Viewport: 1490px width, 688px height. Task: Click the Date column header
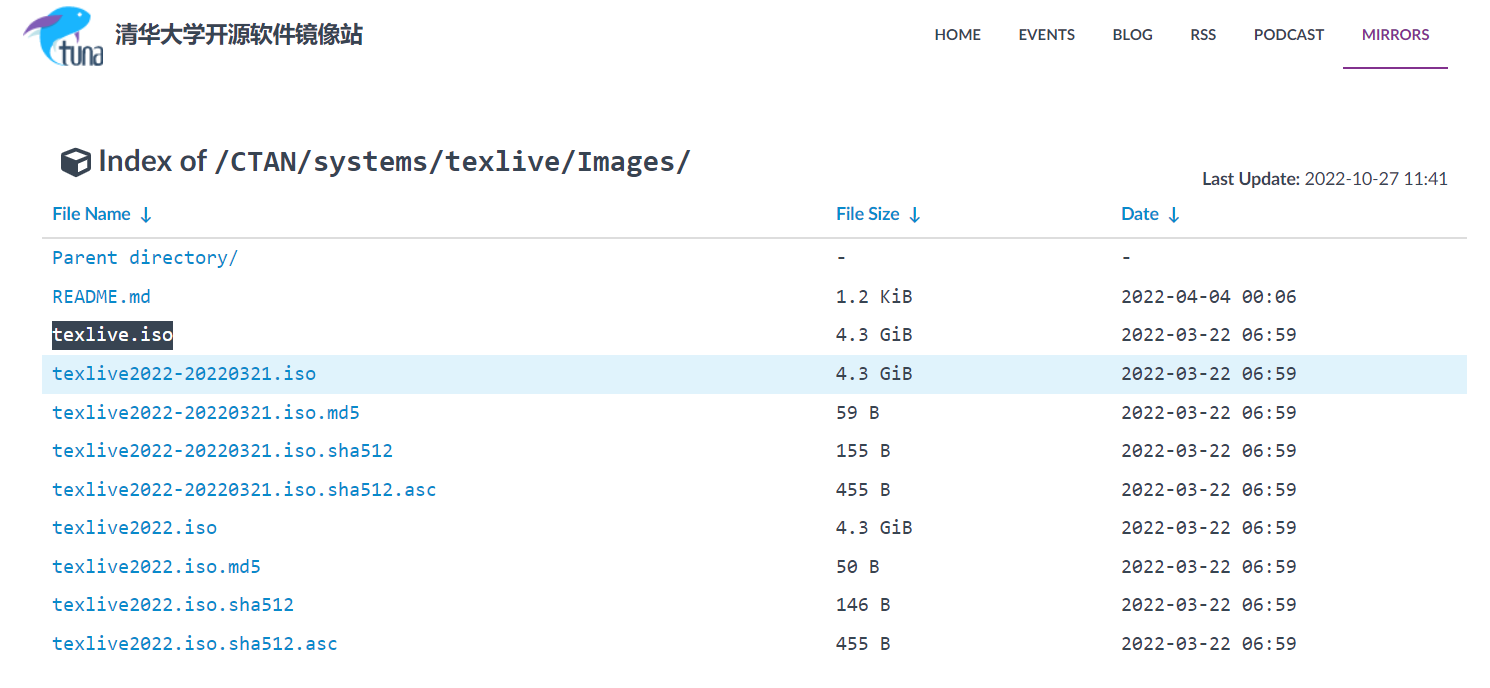(1139, 214)
